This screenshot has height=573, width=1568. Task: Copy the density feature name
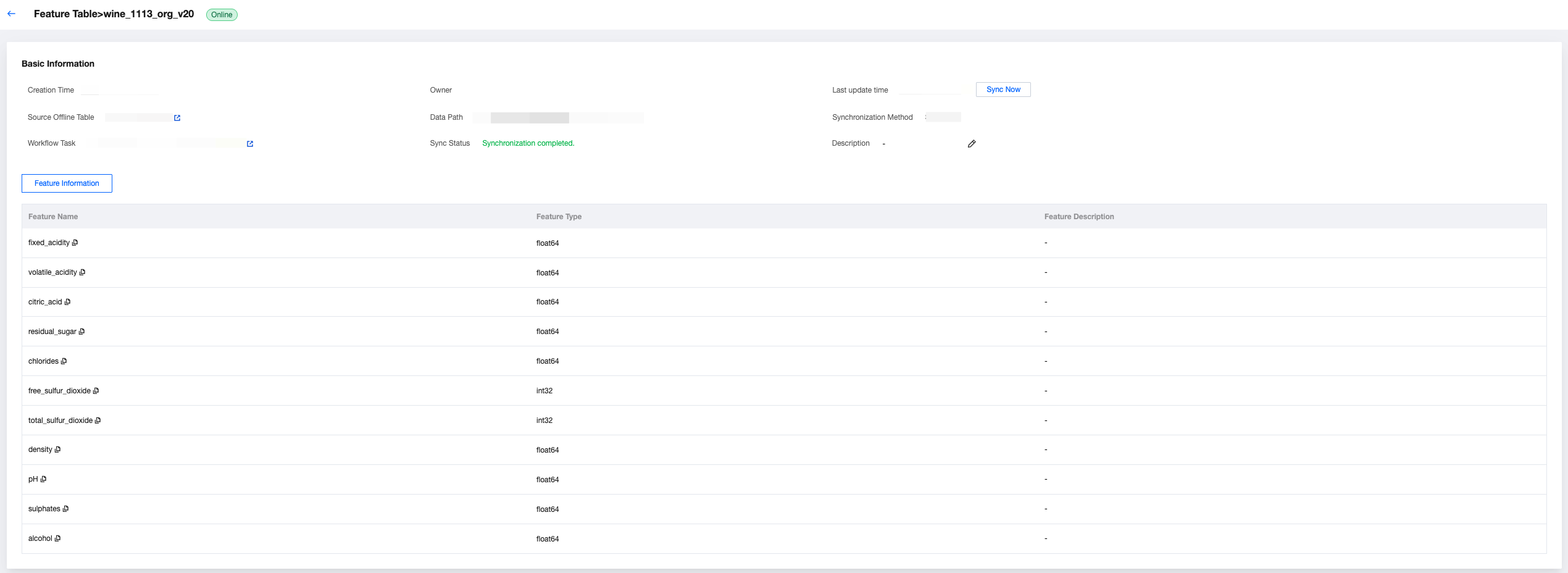pyautogui.click(x=57, y=450)
